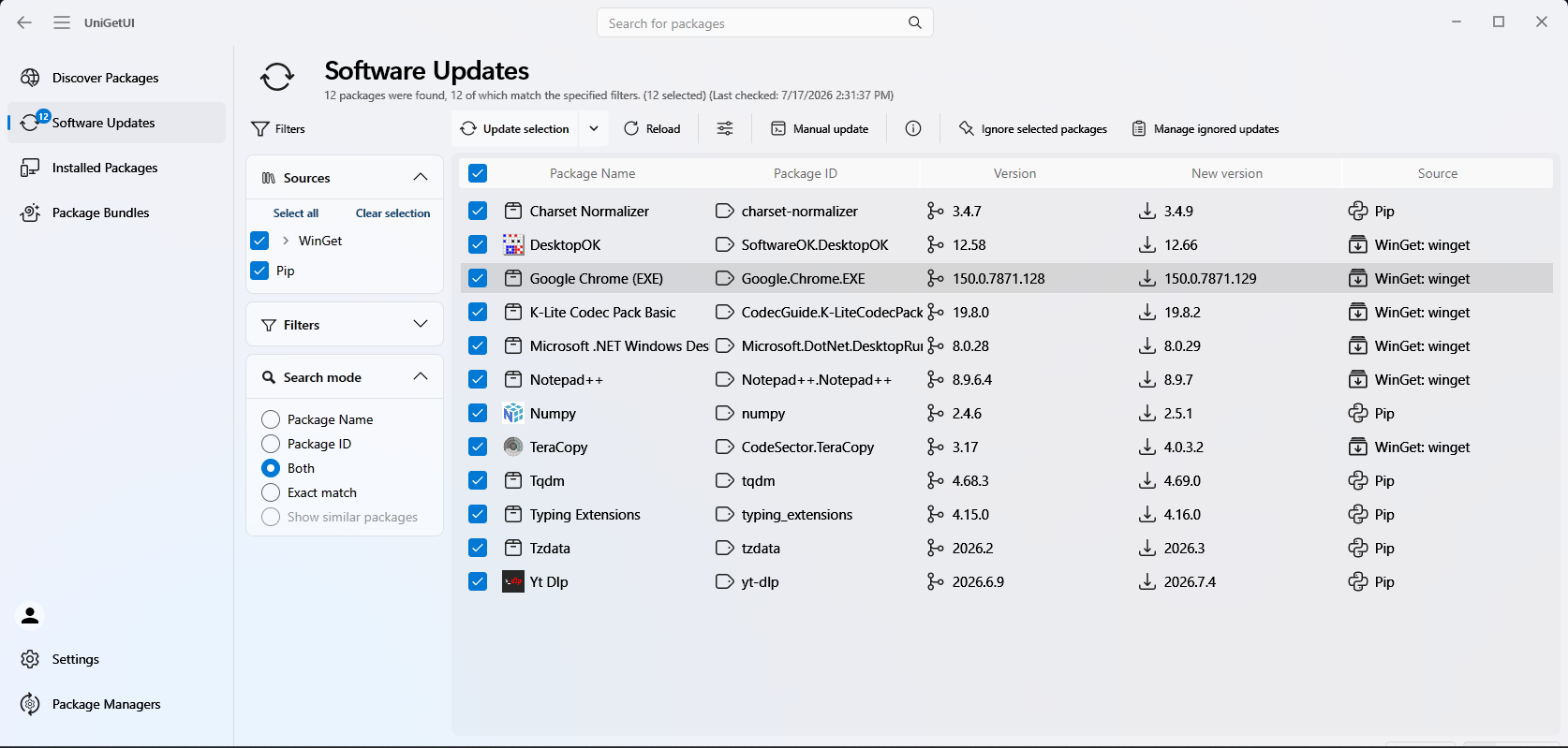The image size is (1568, 748).
Task: Open the Software Updates page
Action: point(117,123)
